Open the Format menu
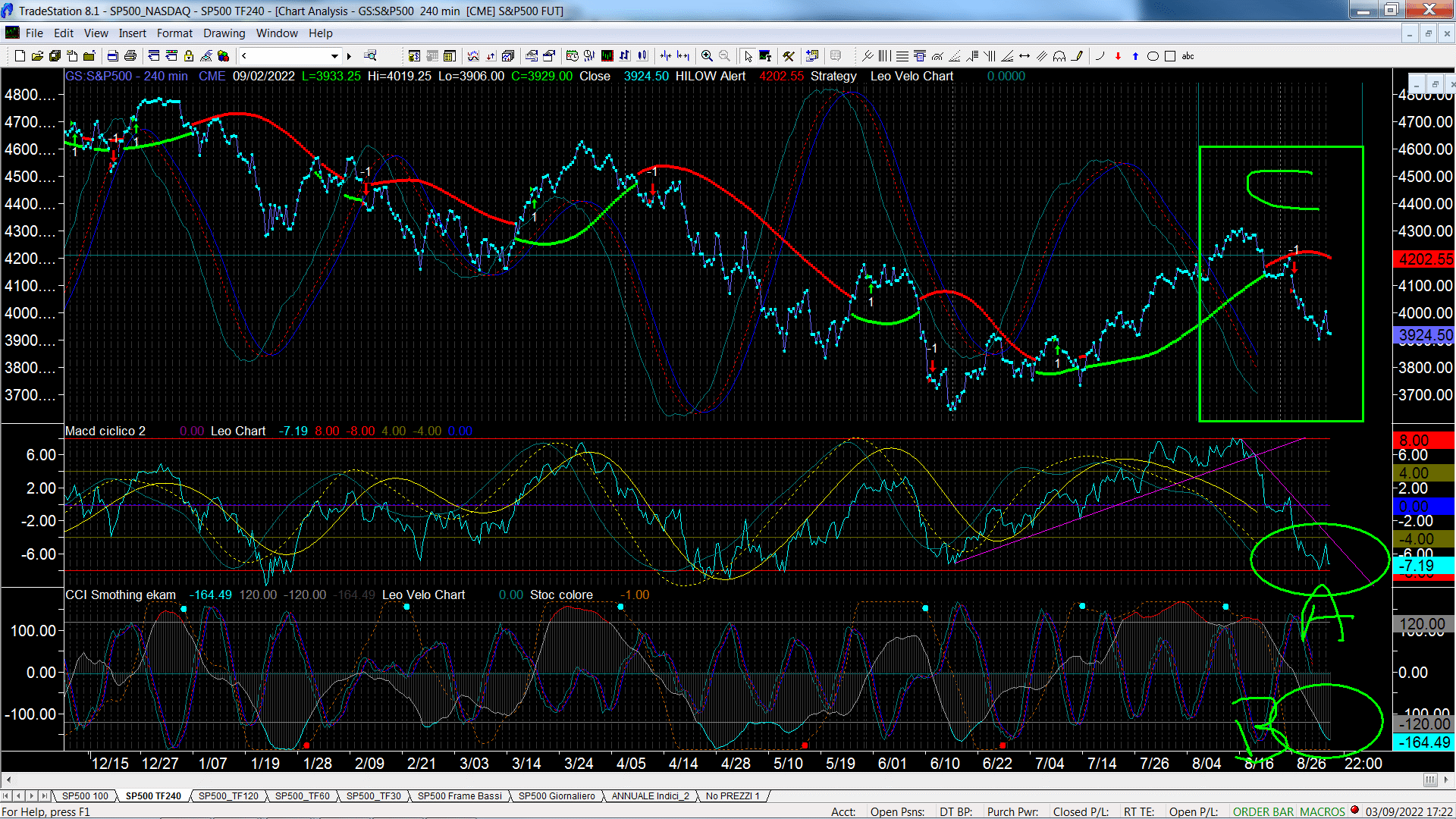The image size is (1456, 819). [x=174, y=33]
